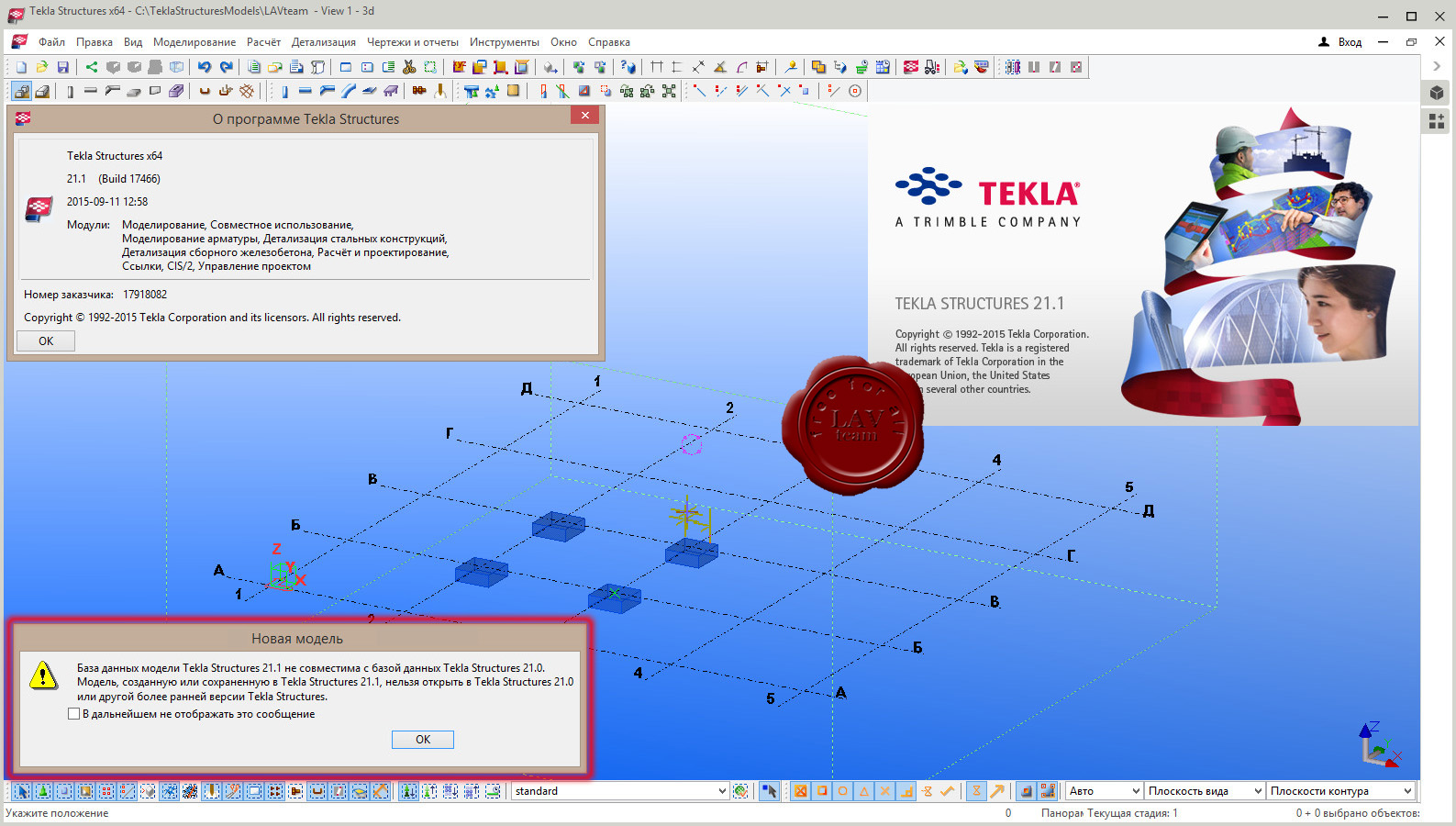Open the Правка menu
Image resolution: width=1456 pixels, height=826 pixels.
pyautogui.click(x=94, y=42)
